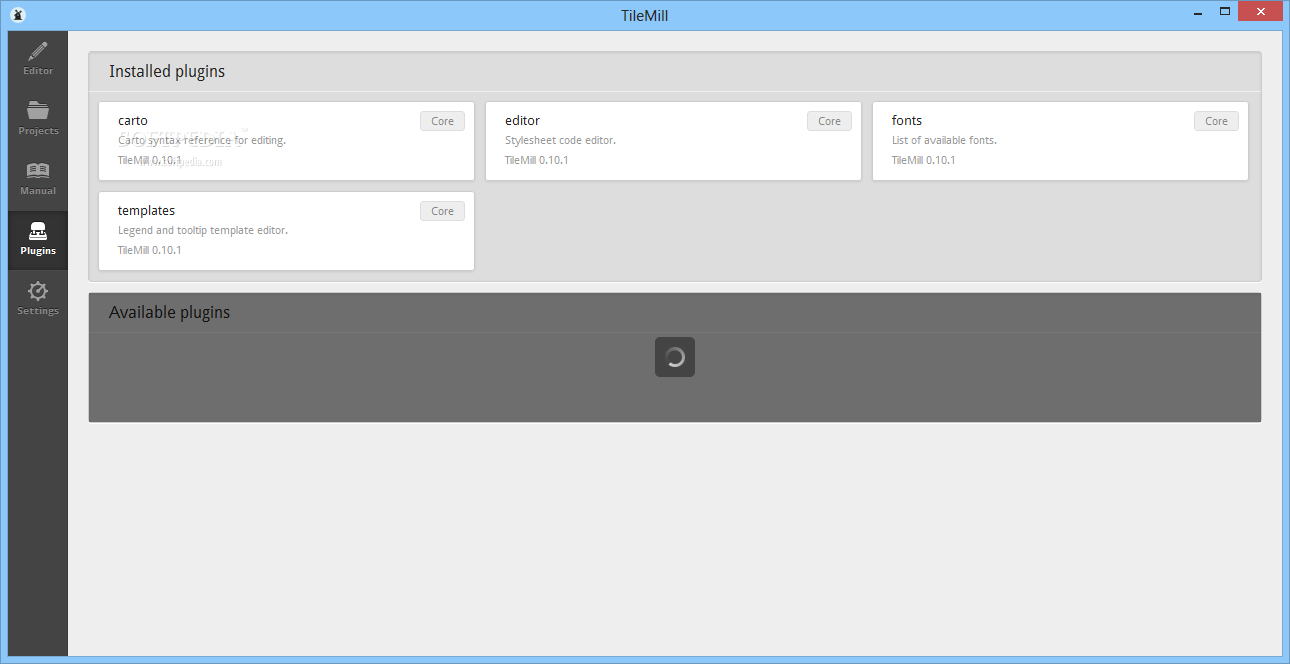Image resolution: width=1290 pixels, height=664 pixels.
Task: Select the editor plugin title
Action: [522, 121]
